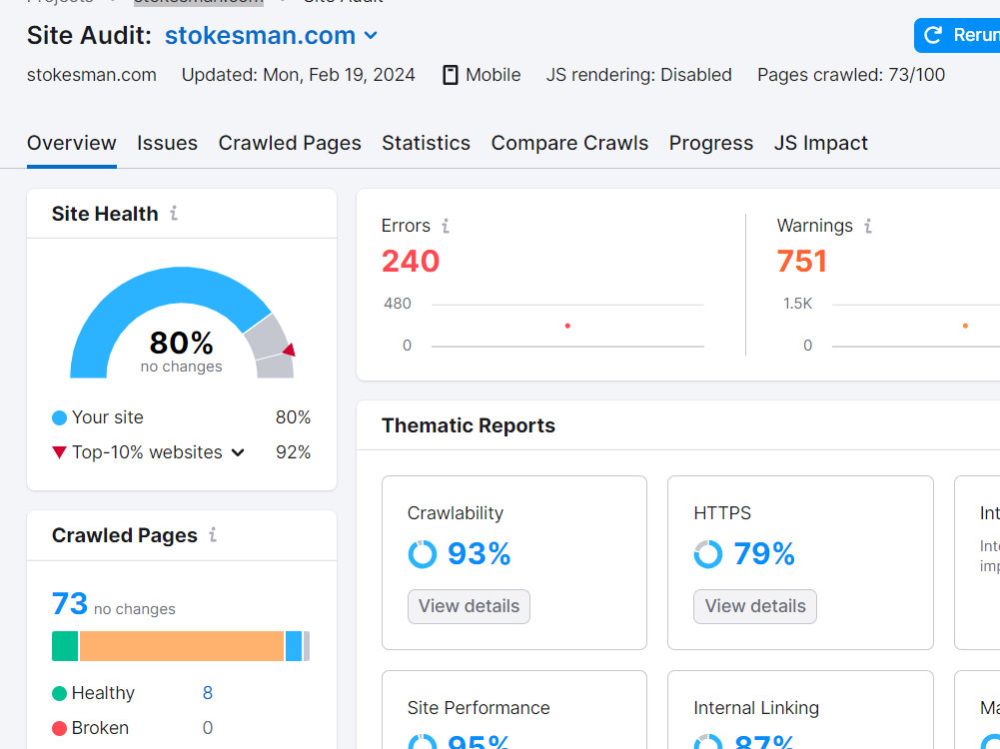Click the Mobile device icon
1000x749 pixels.
[450, 75]
